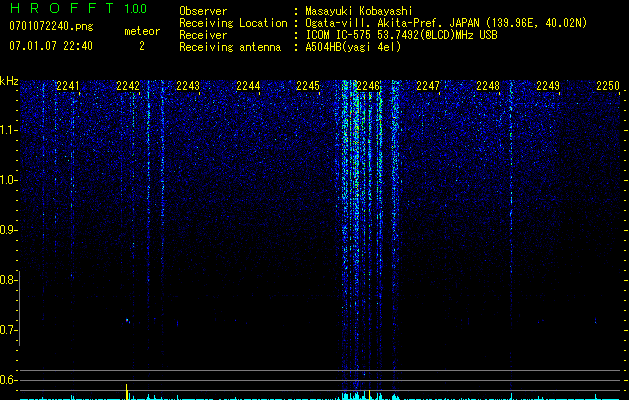
Task: Click the date 07.01.07 22:40
Action: click(x=51, y=46)
